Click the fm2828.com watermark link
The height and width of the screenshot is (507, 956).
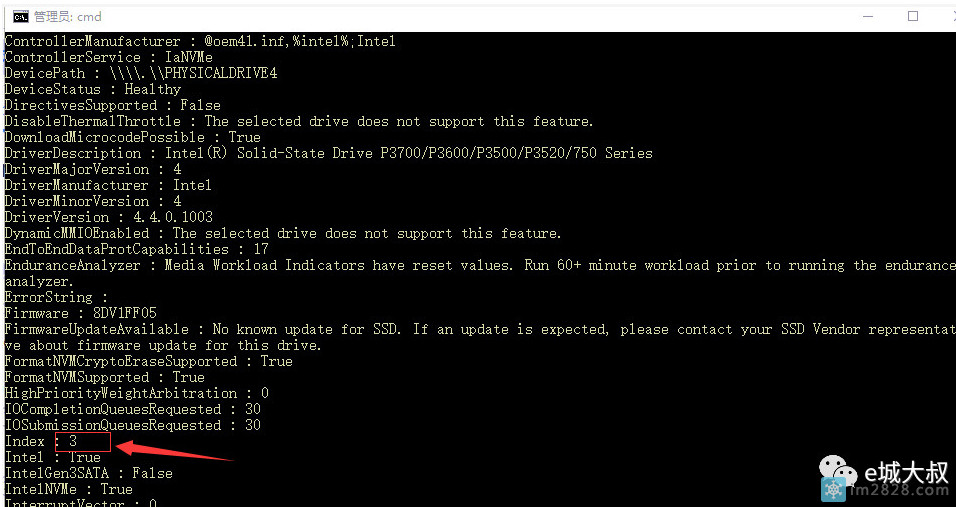tap(899, 492)
